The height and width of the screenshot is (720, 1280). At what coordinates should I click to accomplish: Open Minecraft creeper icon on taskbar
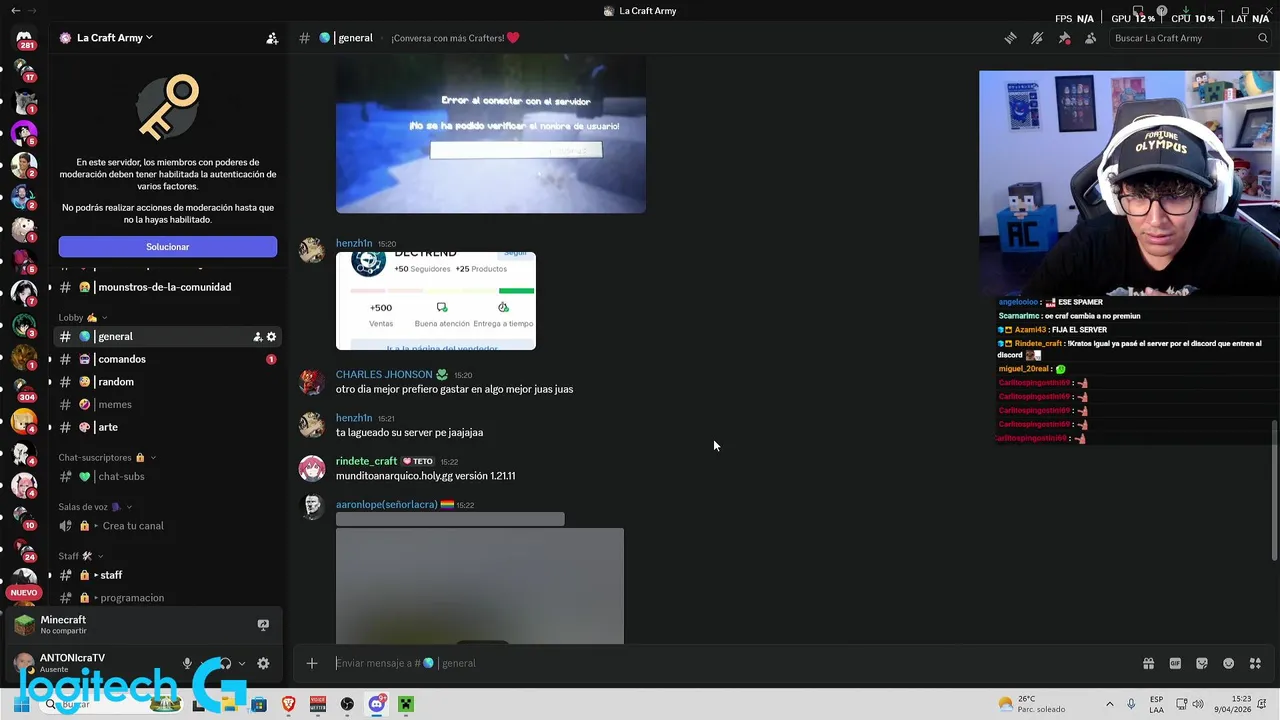[406, 704]
